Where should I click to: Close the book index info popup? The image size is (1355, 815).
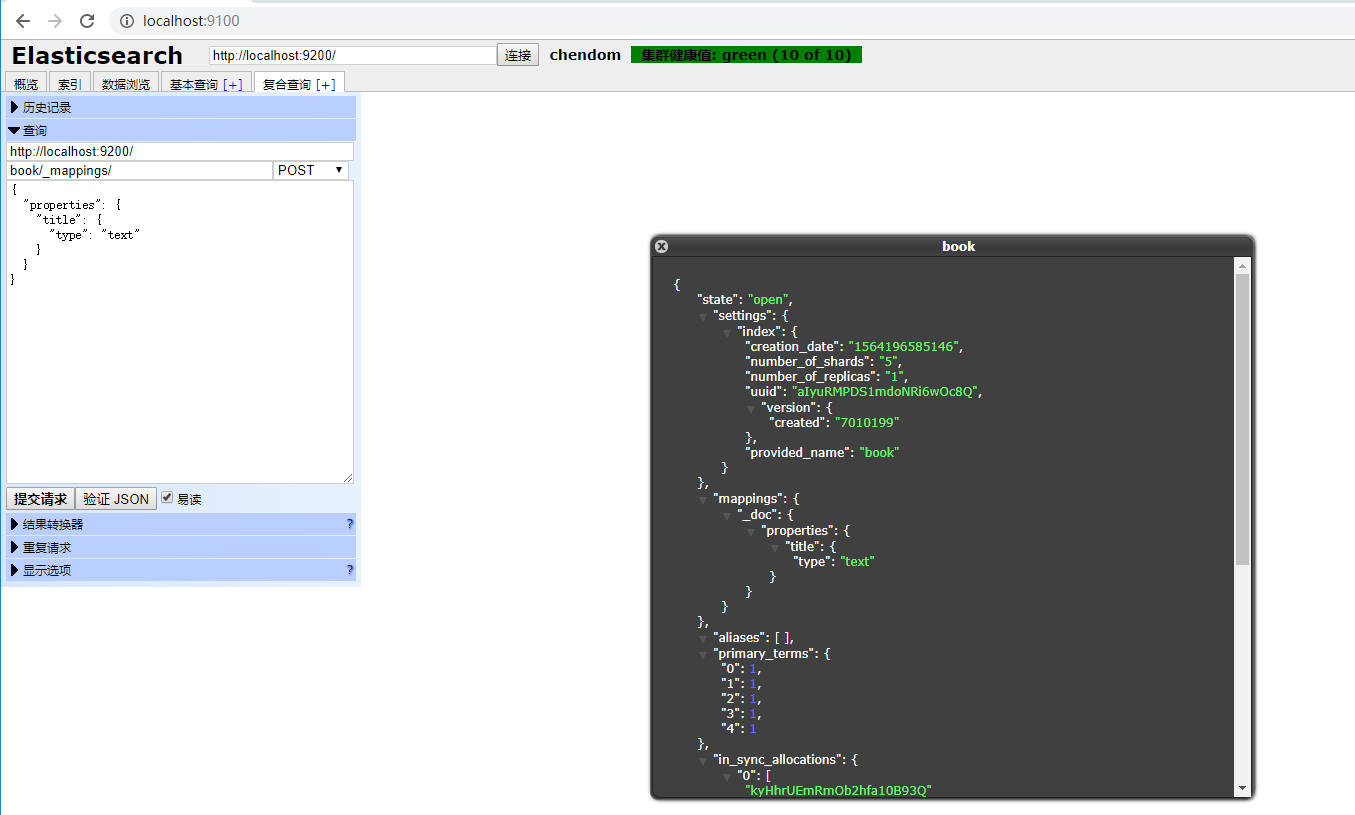coord(661,246)
